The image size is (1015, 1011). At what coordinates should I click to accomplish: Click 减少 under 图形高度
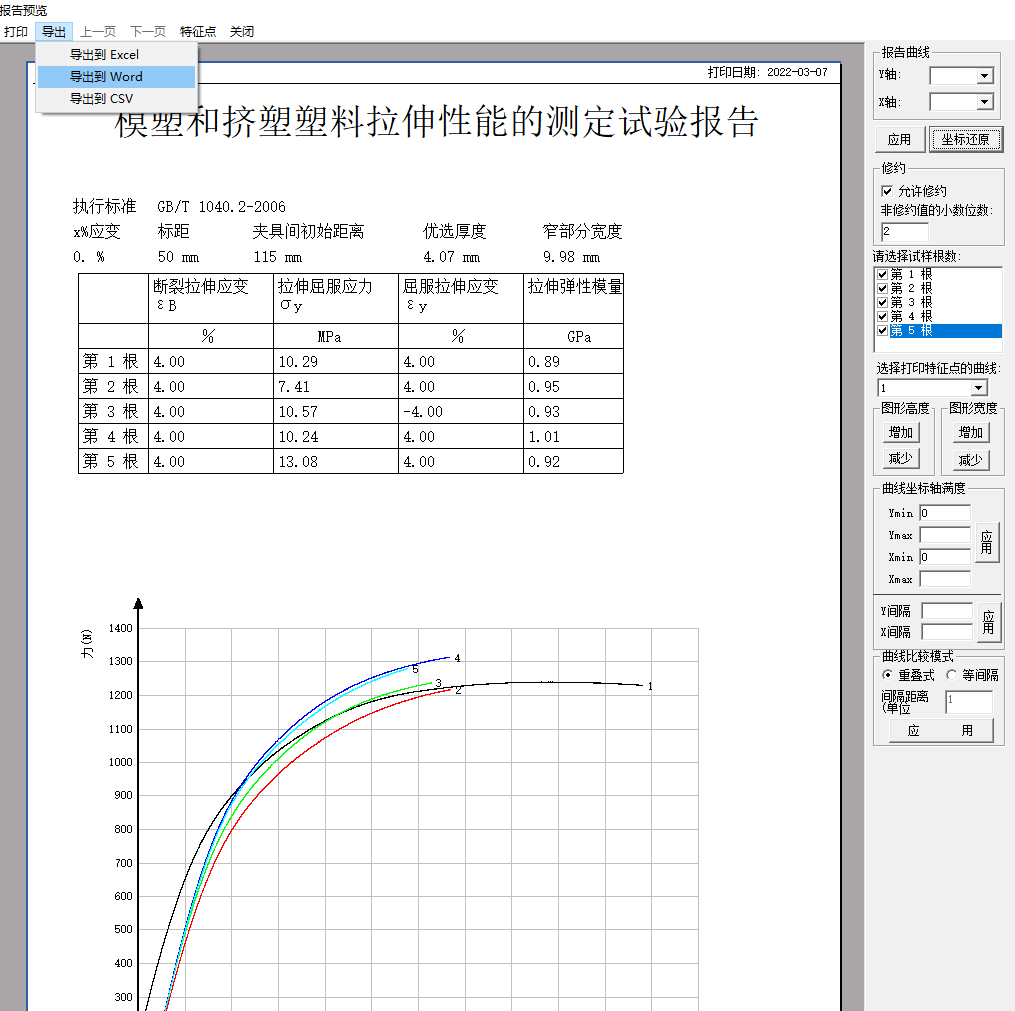901,458
